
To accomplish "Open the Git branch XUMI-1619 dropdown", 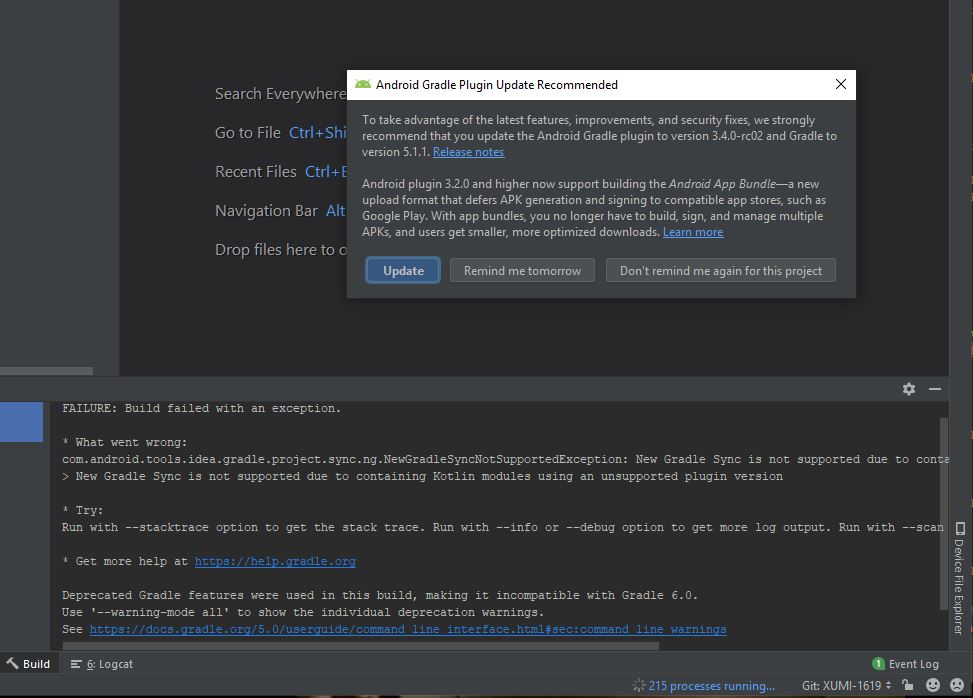I will tap(846, 686).
